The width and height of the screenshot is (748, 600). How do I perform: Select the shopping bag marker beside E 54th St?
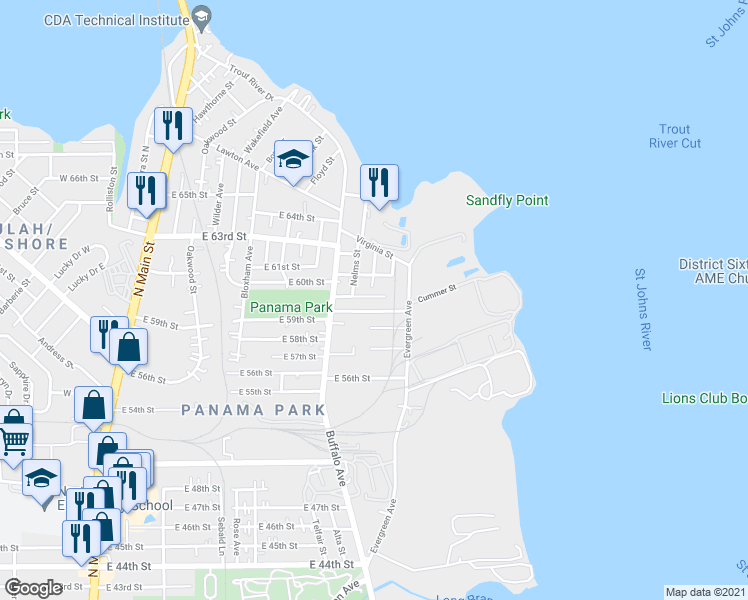(94, 406)
